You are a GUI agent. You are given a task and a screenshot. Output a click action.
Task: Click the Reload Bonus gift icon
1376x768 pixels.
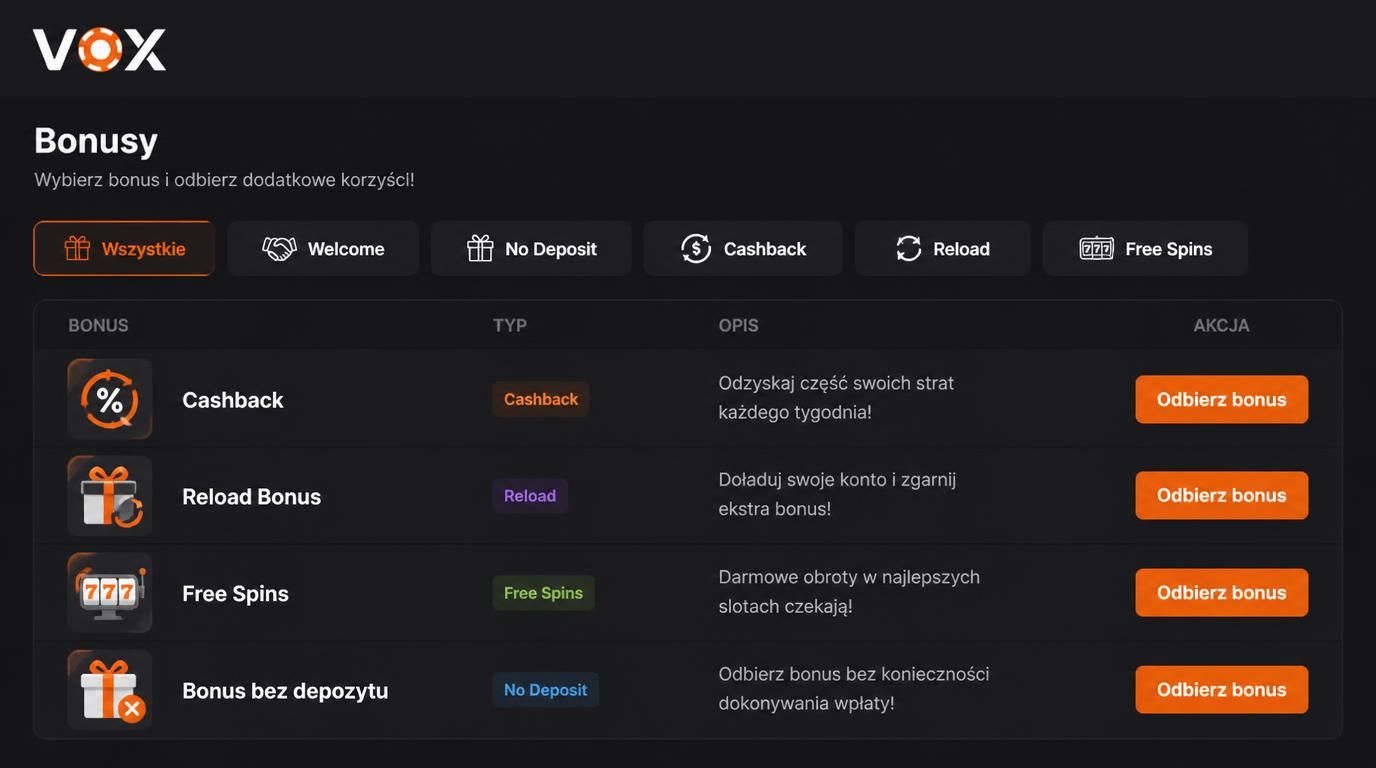coord(110,496)
